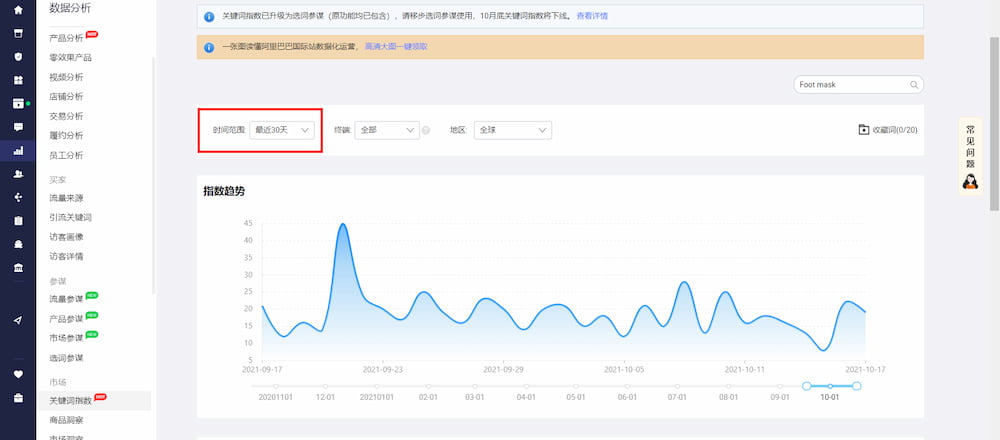Screen dimensions: 1000x440
Task: Click the 04-01 marker on the timeline
Action: 526,386
